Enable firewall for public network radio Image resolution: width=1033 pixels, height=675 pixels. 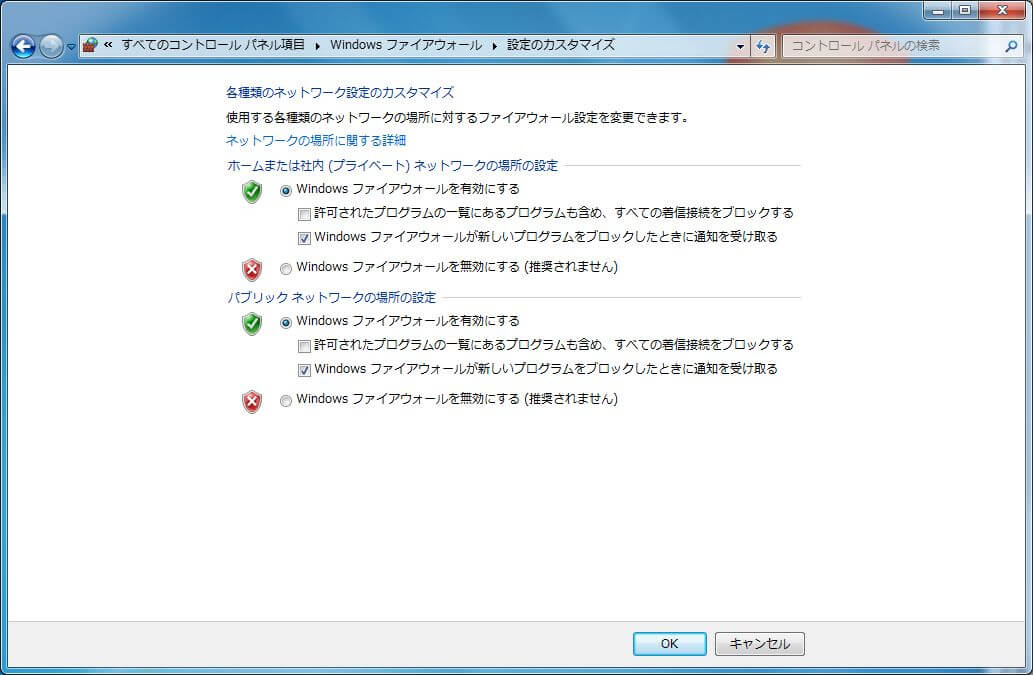(286, 323)
